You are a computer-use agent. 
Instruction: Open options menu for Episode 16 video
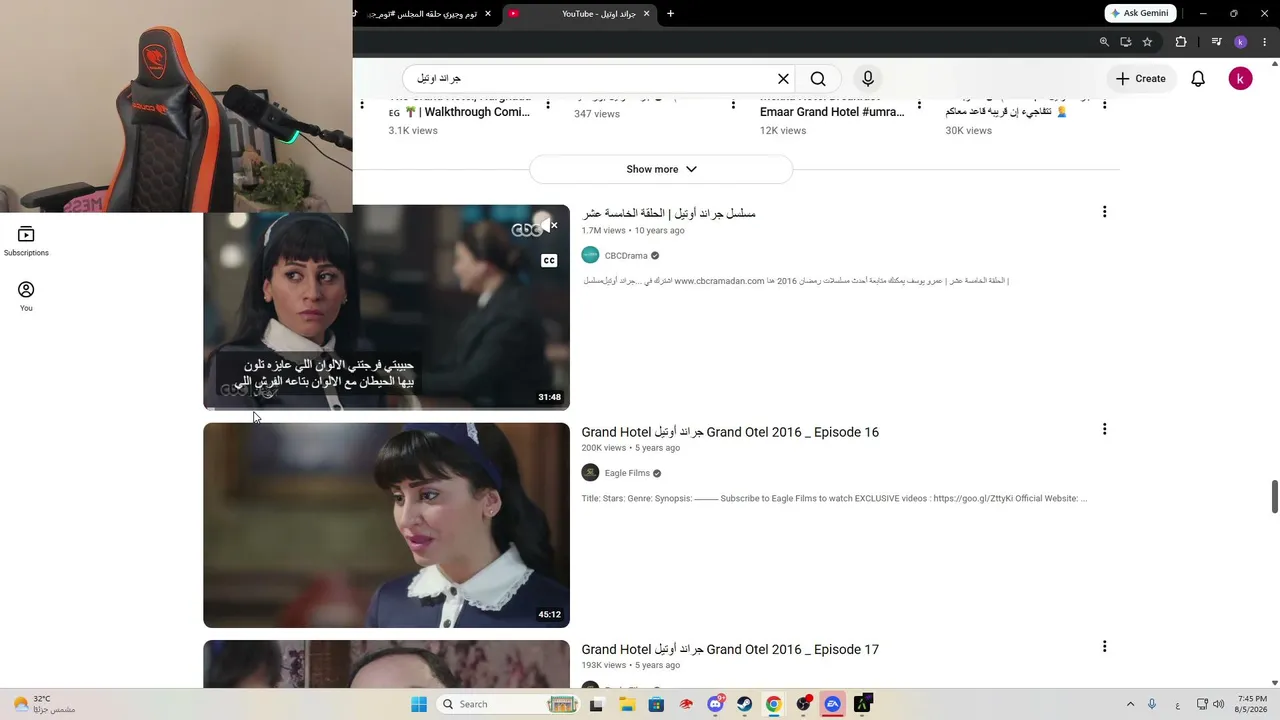[x=1104, y=429]
